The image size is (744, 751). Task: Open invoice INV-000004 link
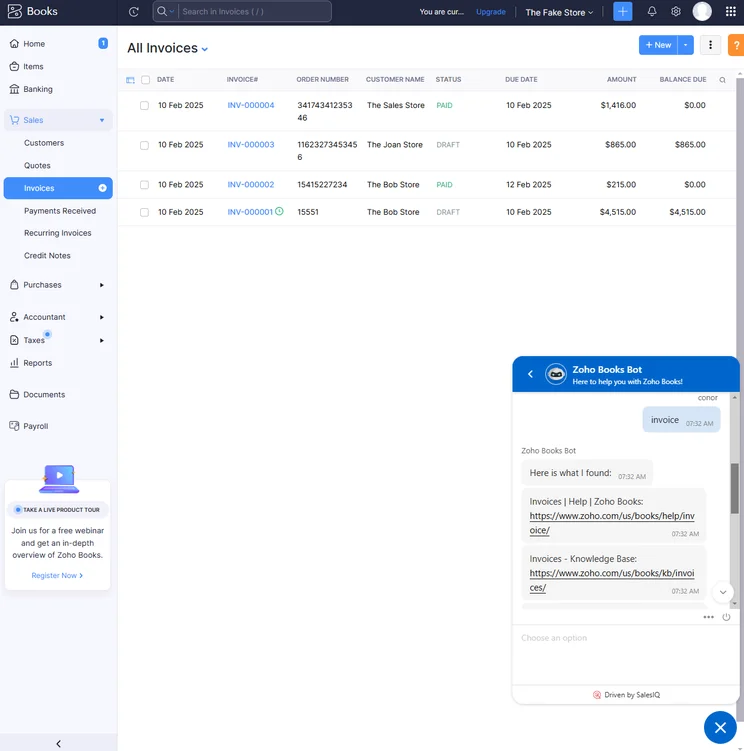tap(251, 105)
